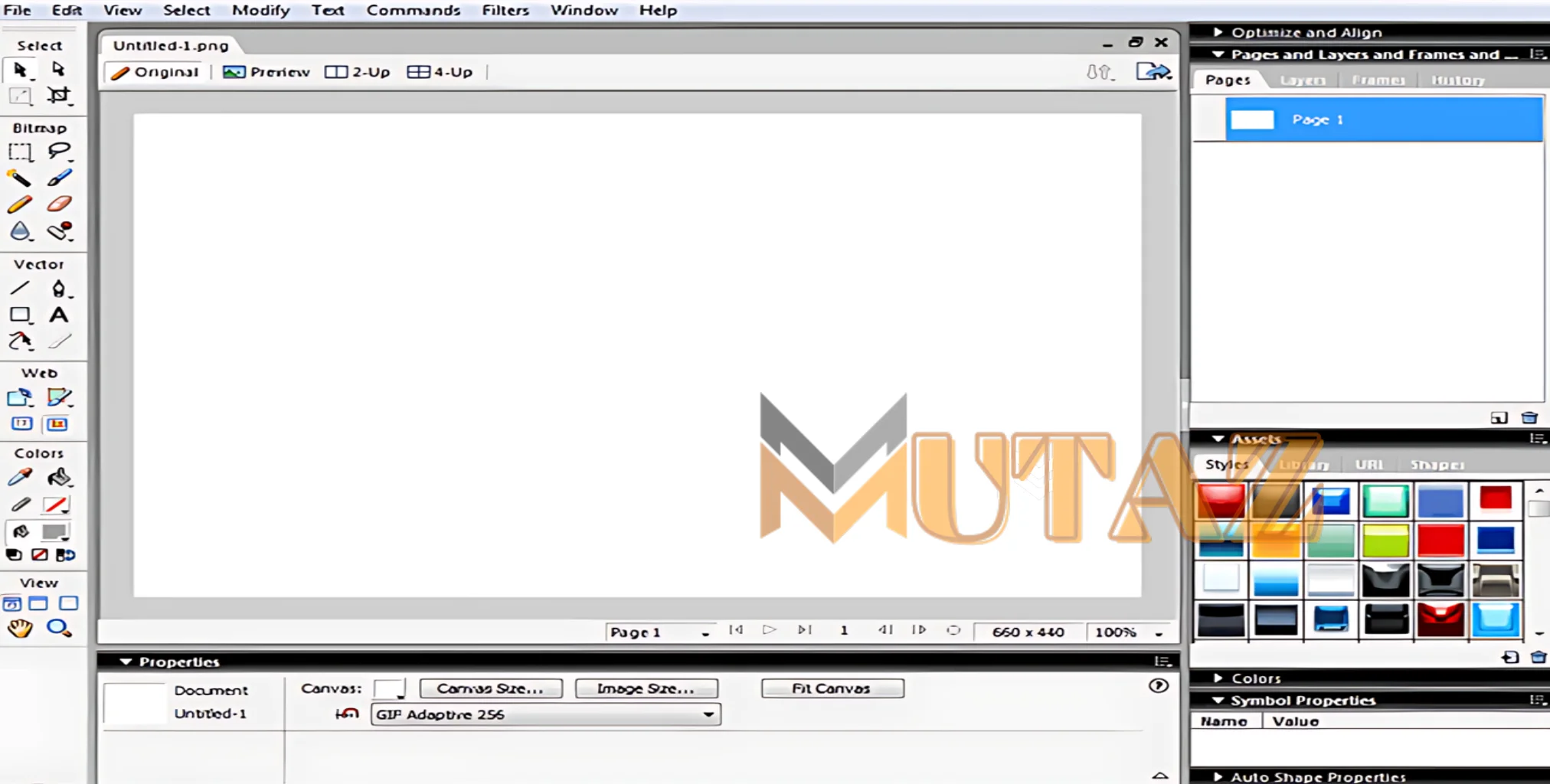1550x784 pixels.
Task: Open the canvas color swatch
Action: [389, 688]
